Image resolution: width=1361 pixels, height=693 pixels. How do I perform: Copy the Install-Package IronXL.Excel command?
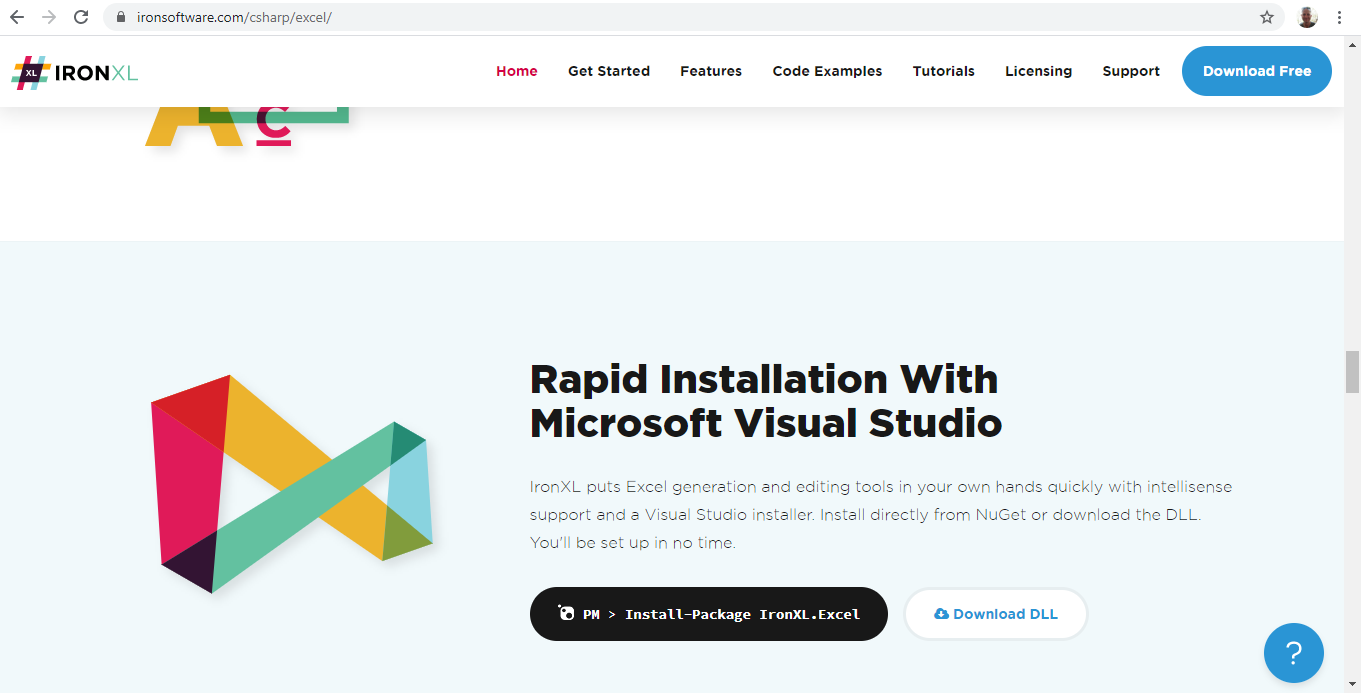709,614
